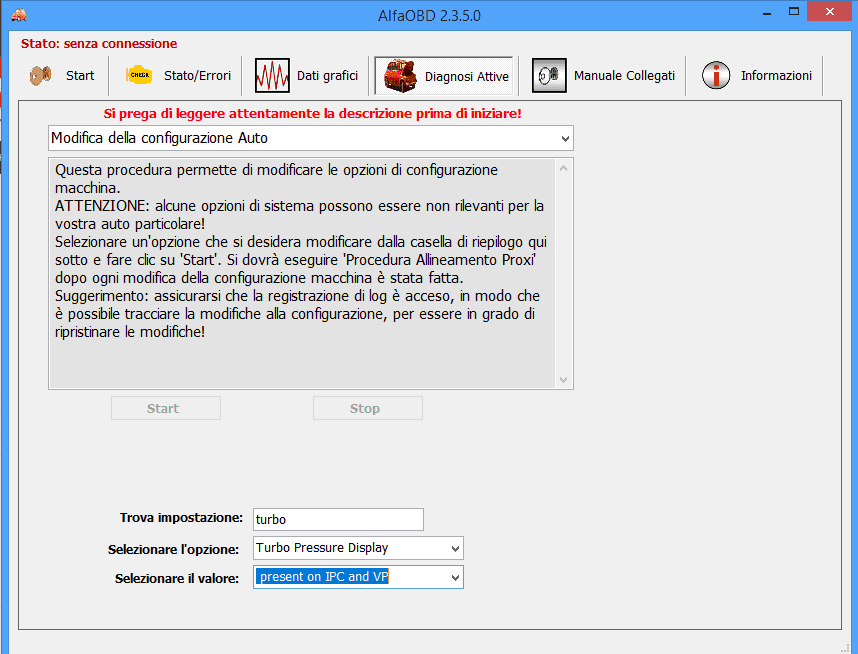The image size is (858, 654).
Task: Click the red 'Si prega di leggere attentamente' warning
Action: point(312,113)
